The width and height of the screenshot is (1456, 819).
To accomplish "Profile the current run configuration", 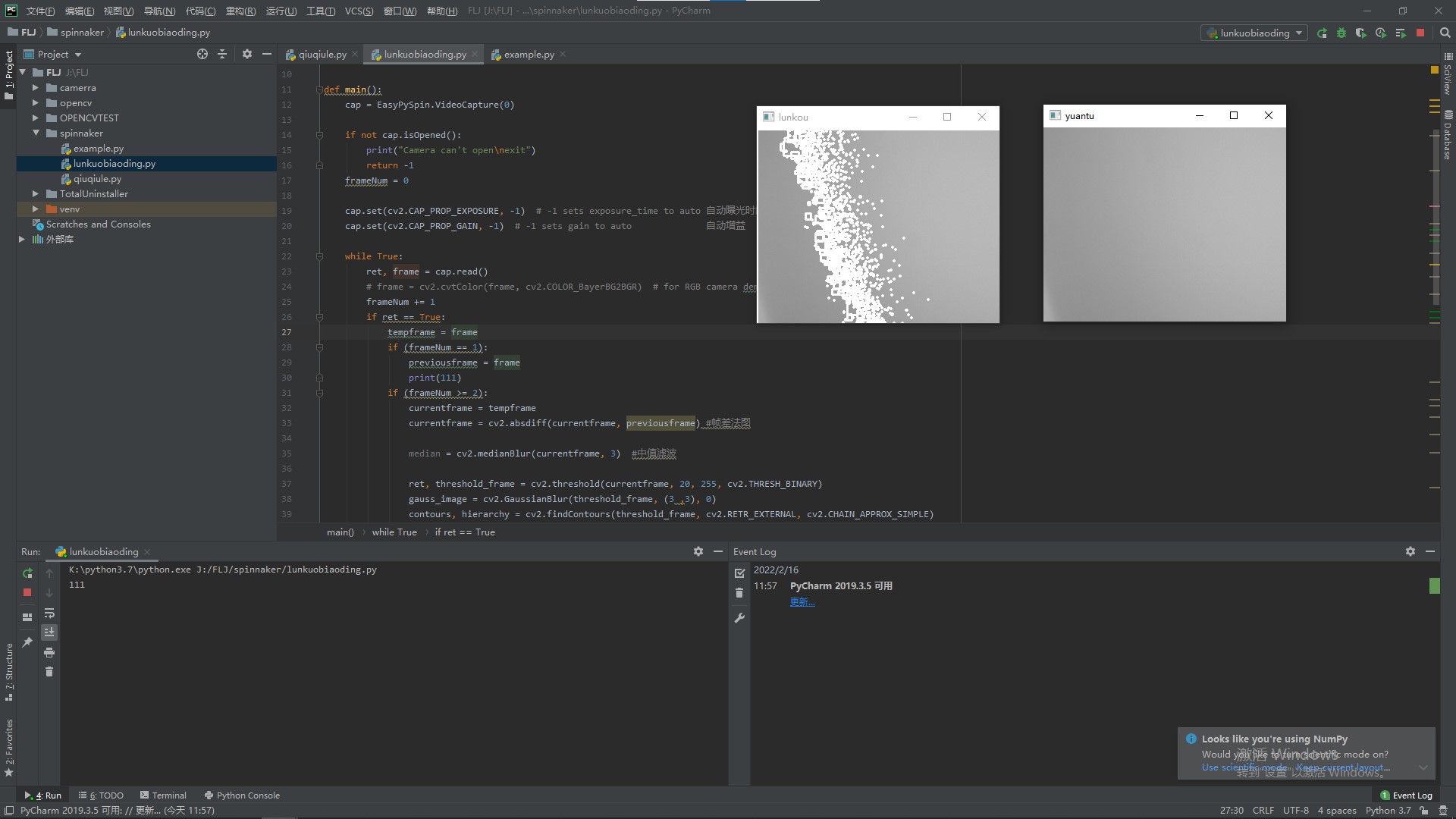I will pos(1382,33).
